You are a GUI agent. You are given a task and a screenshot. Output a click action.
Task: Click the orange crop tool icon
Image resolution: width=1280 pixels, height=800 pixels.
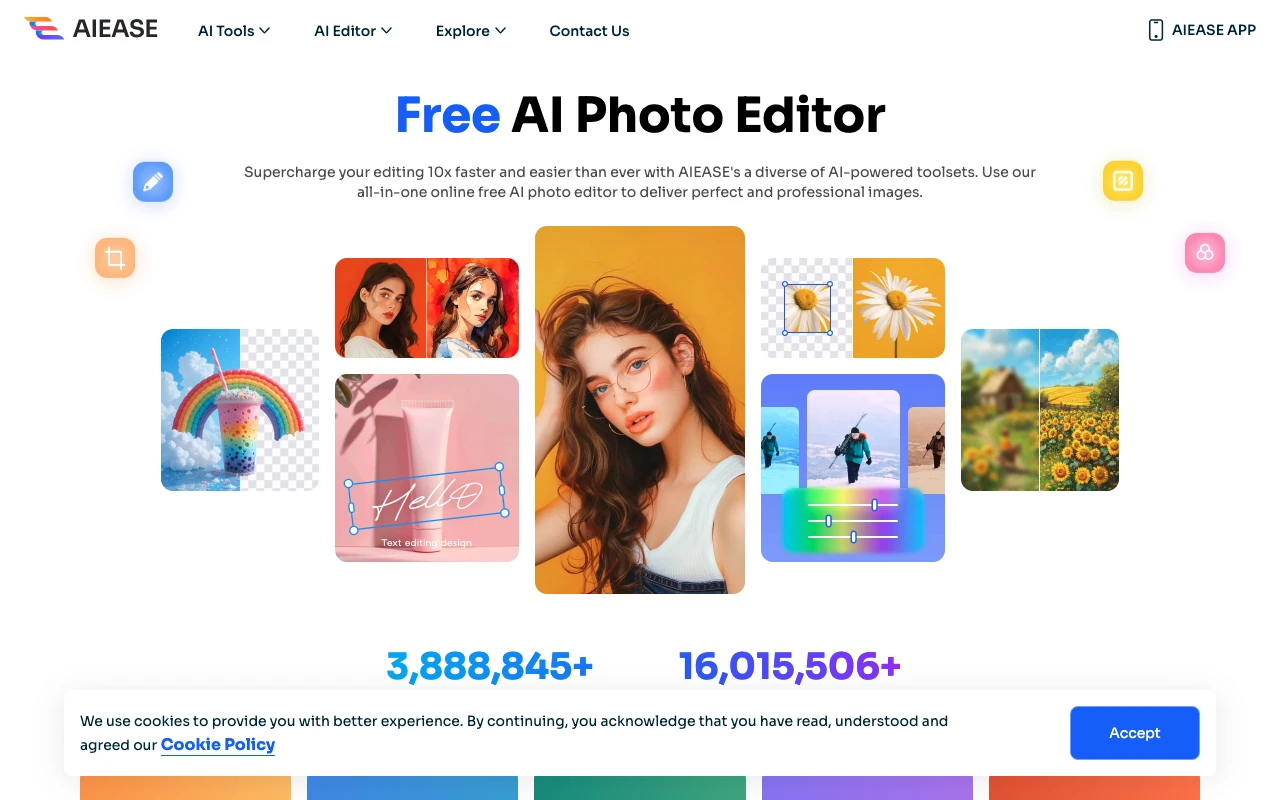pyautogui.click(x=115, y=258)
